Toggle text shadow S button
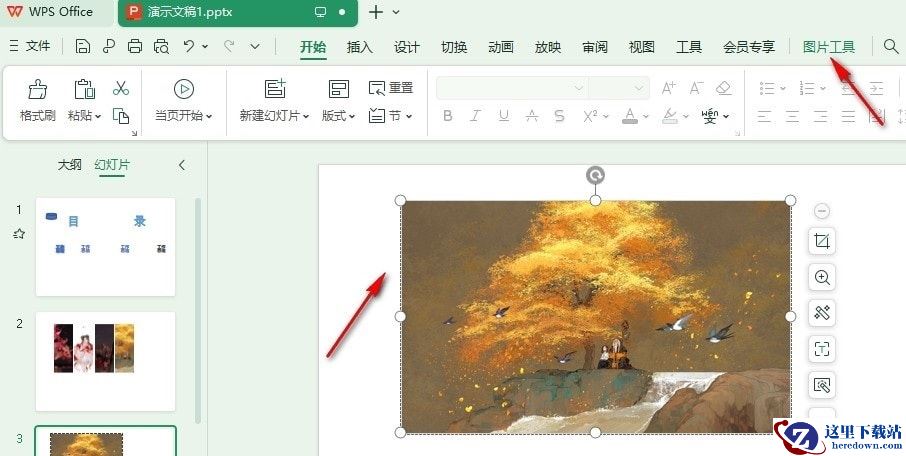The image size is (906, 456). coord(559,116)
